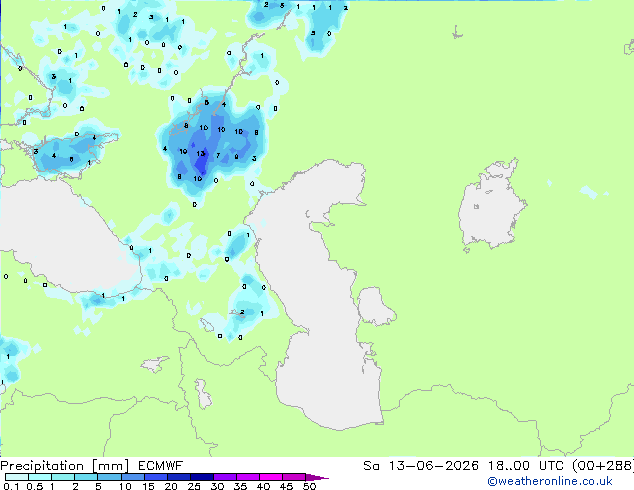This screenshot has height=490, width=634.
Task: Click legend tick label '35'
Action: [240, 486]
